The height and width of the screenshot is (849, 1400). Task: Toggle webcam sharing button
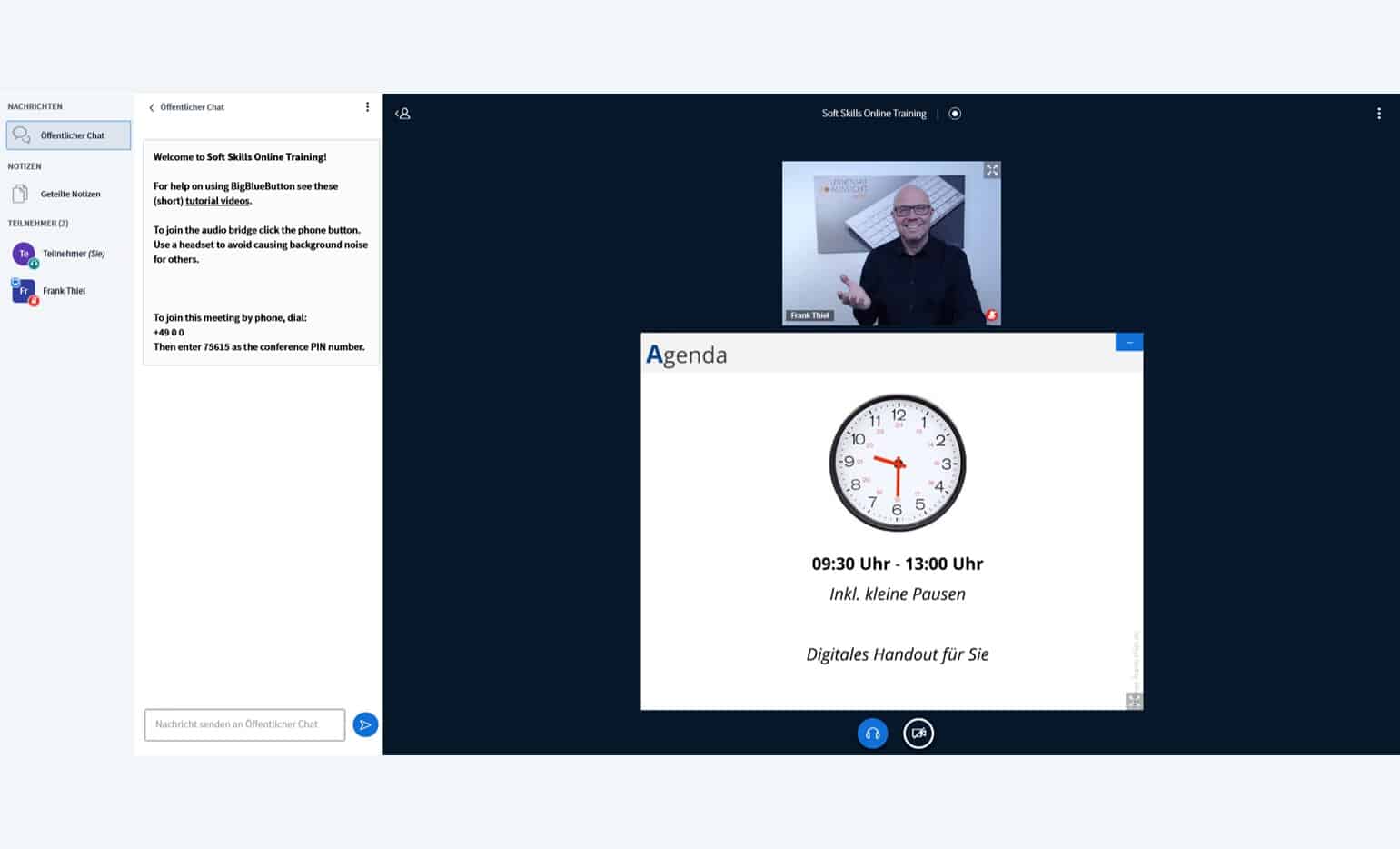click(918, 734)
